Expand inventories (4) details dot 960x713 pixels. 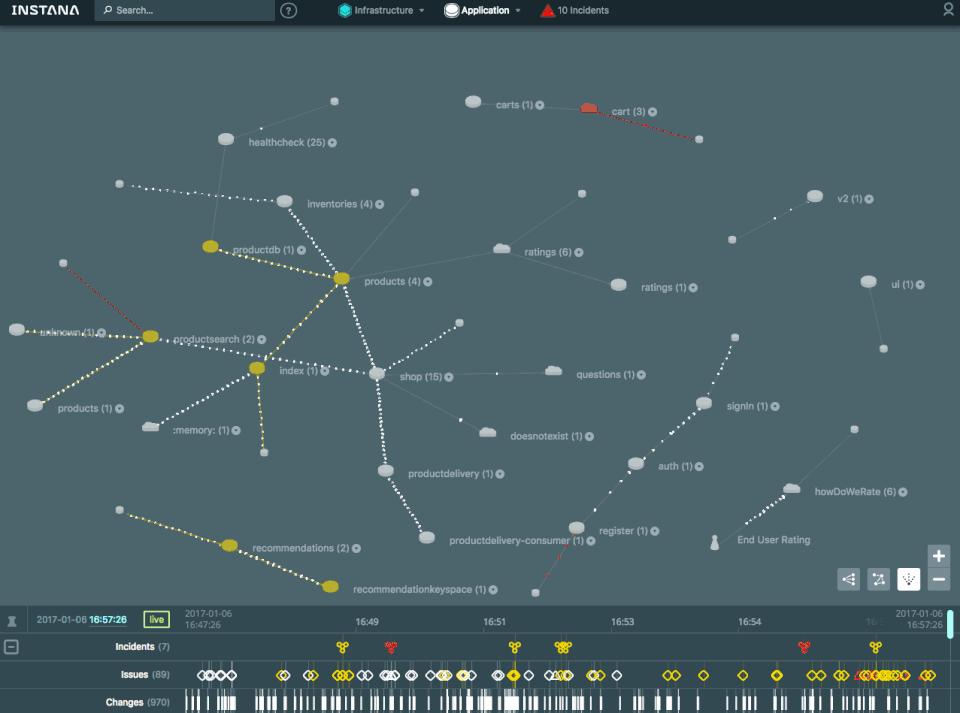[380, 204]
